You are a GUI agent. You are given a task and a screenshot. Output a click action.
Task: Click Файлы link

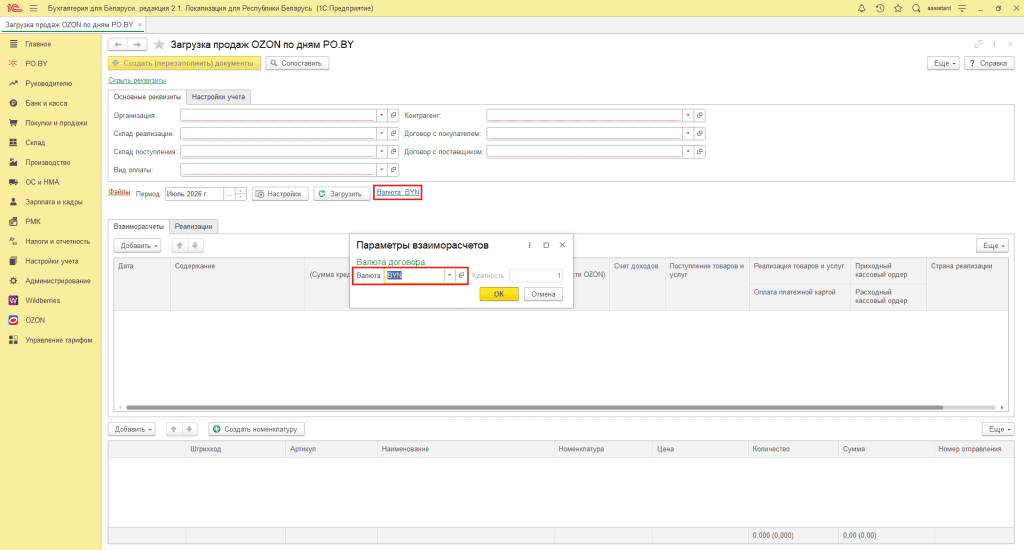coord(119,193)
